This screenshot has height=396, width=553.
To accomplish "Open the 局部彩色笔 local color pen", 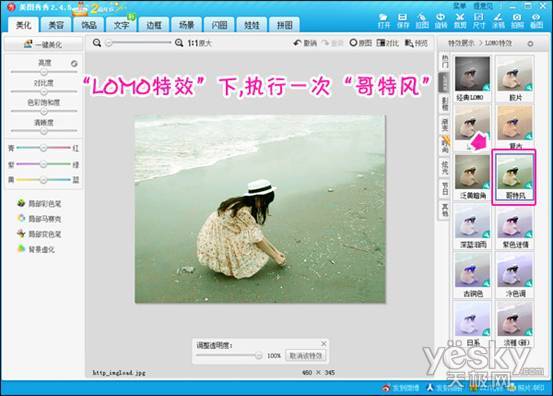I will [x=40, y=203].
